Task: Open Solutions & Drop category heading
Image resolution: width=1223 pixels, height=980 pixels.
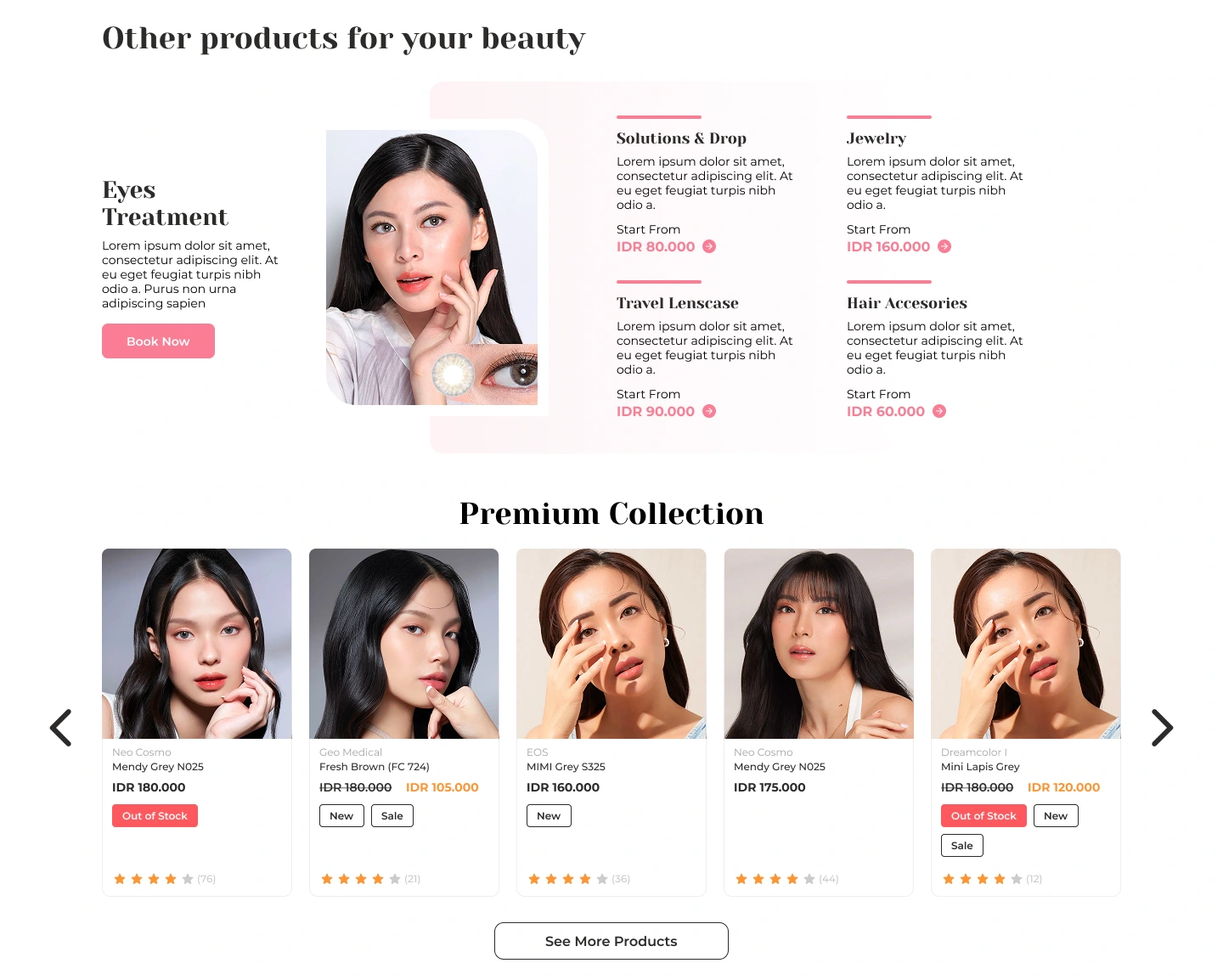Action: 681,138
